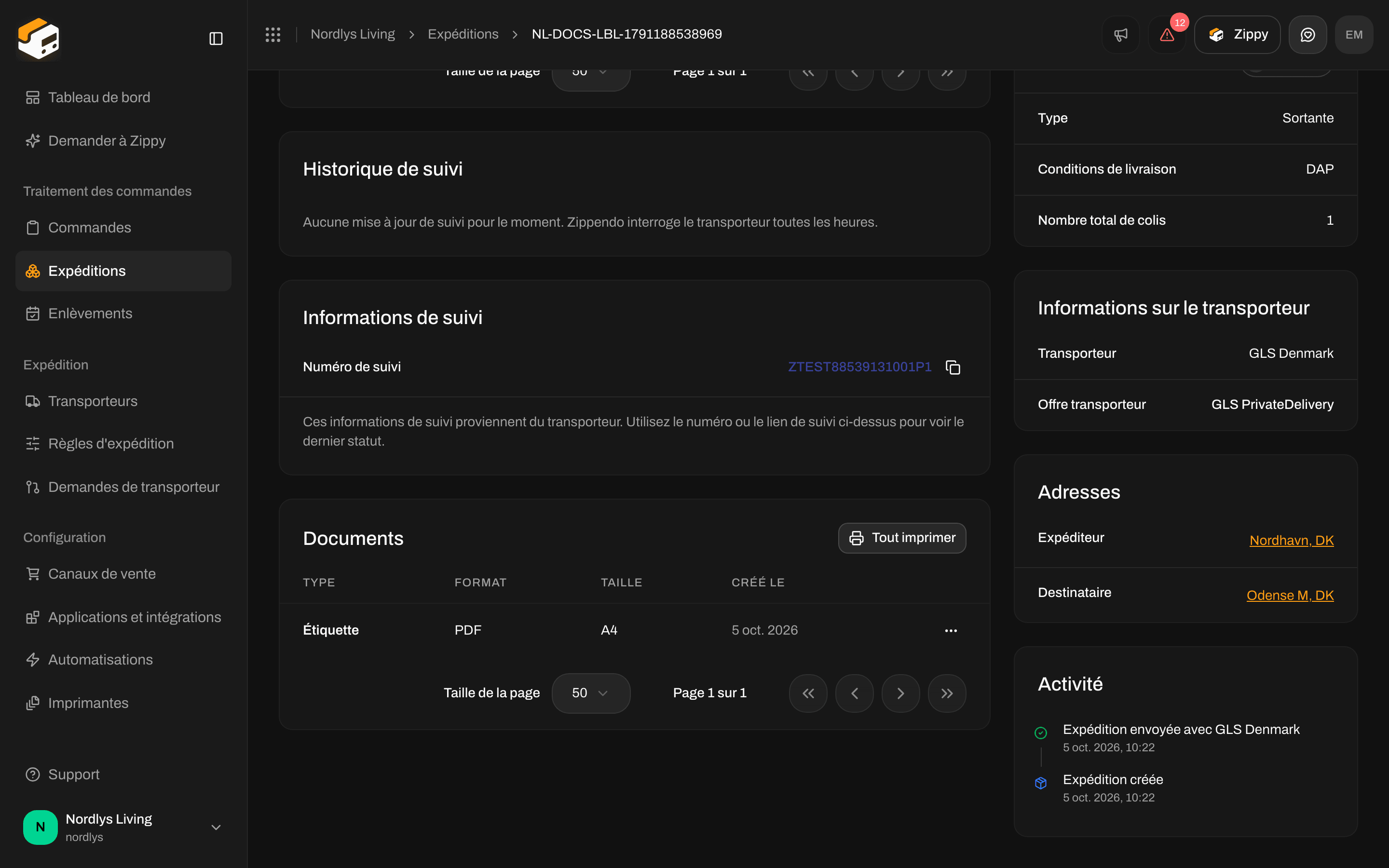
Task: Collapse the sidebar panel icon
Action: tap(216, 39)
